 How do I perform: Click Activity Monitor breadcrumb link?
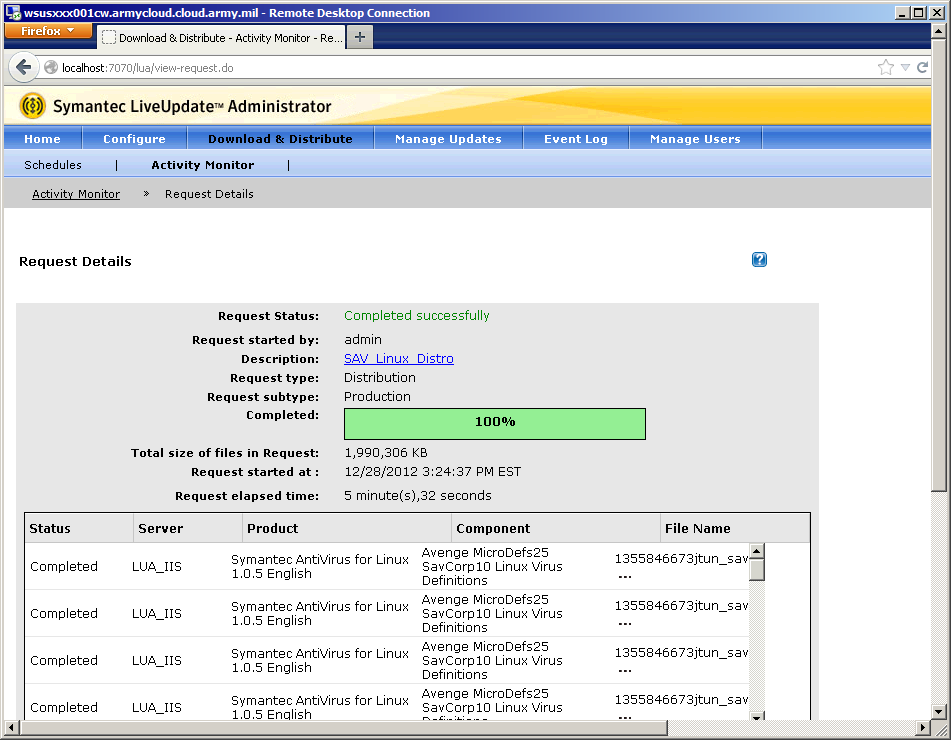(x=76, y=194)
